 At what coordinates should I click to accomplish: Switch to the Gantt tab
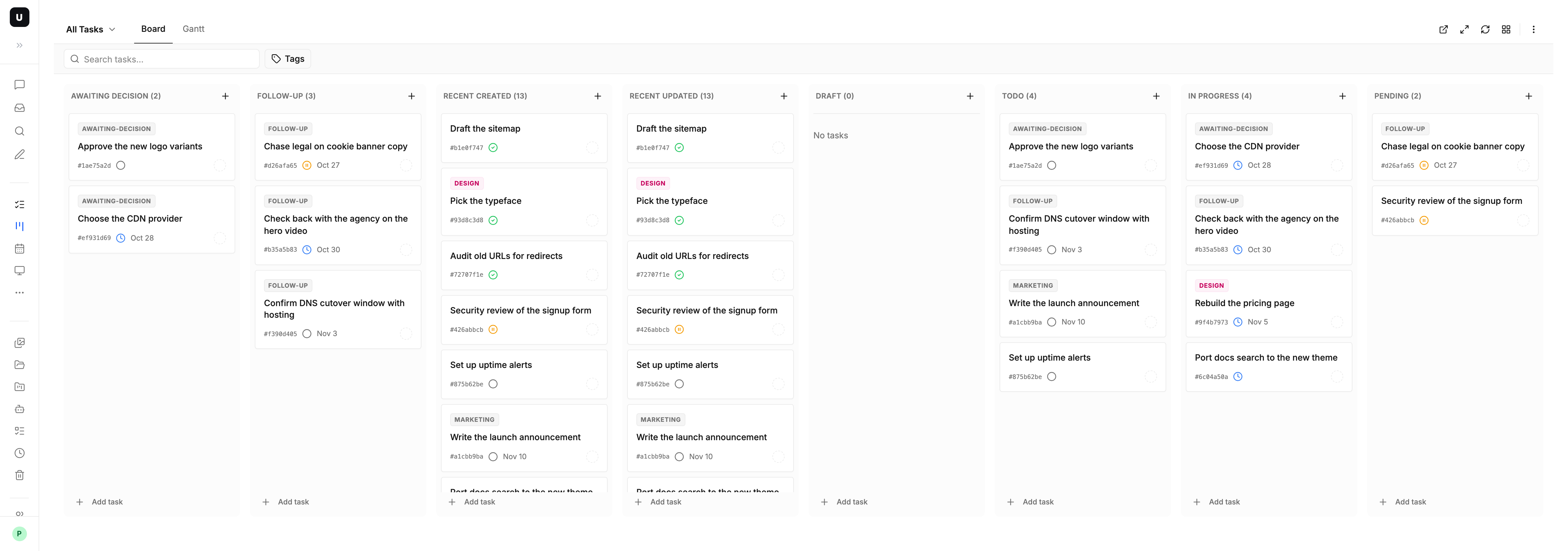(194, 28)
